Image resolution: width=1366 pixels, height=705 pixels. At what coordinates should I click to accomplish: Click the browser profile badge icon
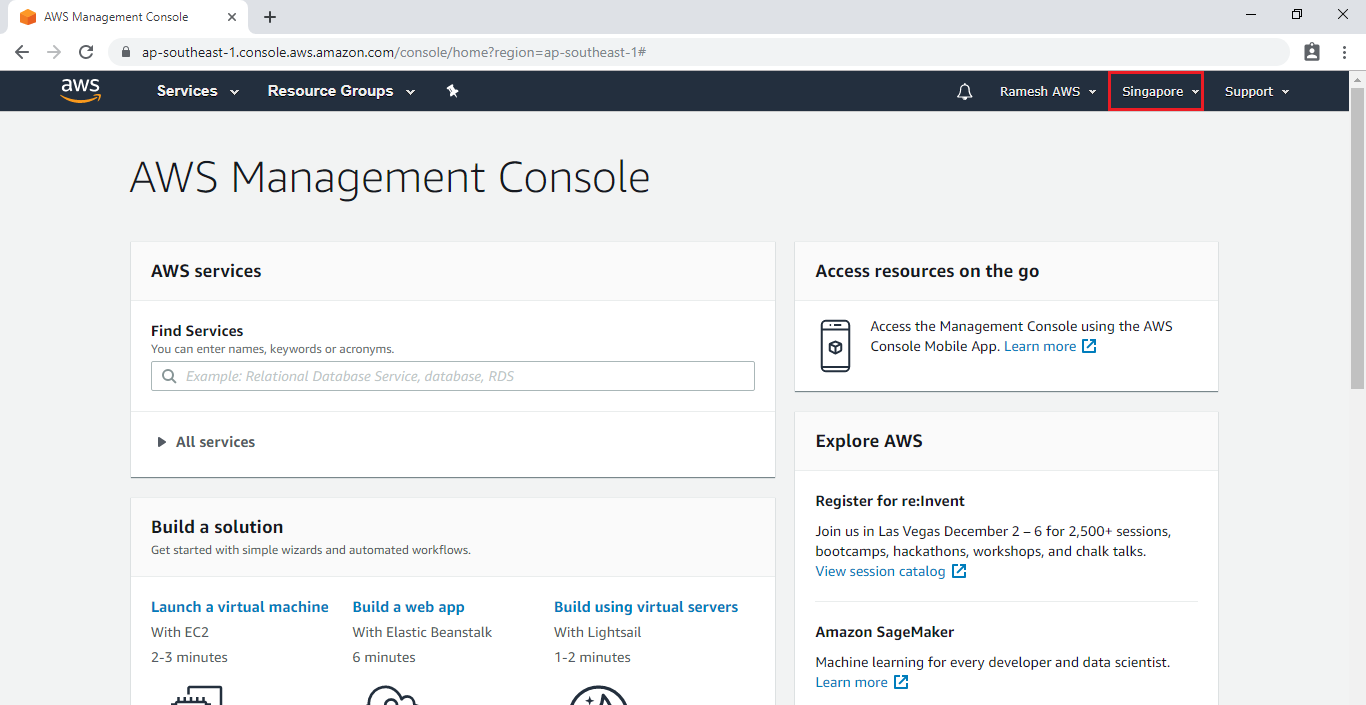pyautogui.click(x=1312, y=52)
